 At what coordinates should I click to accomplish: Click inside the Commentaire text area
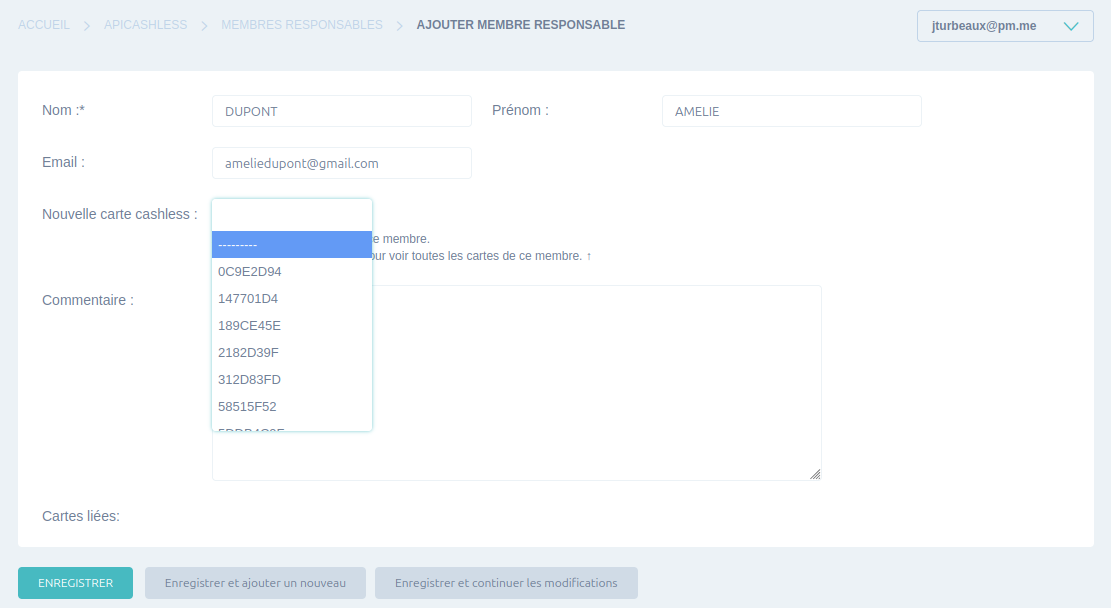coord(597,383)
